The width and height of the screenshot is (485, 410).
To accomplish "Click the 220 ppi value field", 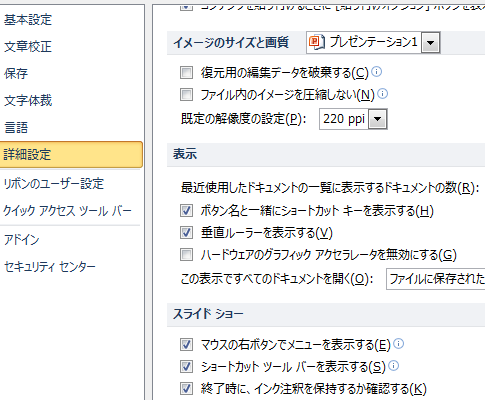I will pos(344,119).
